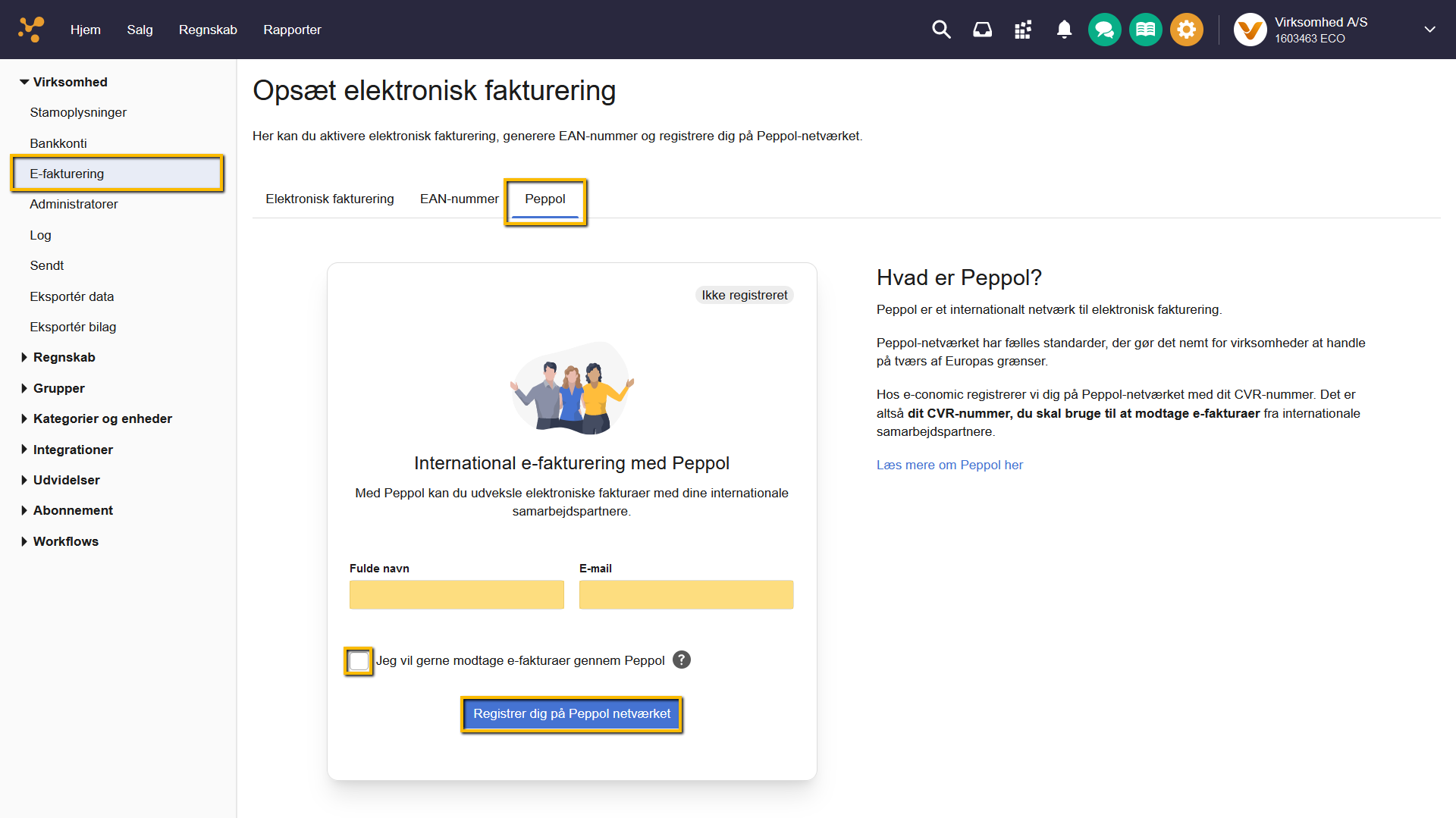This screenshot has width=1456, height=818.
Task: Click 'Registrer dig på Peppol netværket' button
Action: coord(571,713)
